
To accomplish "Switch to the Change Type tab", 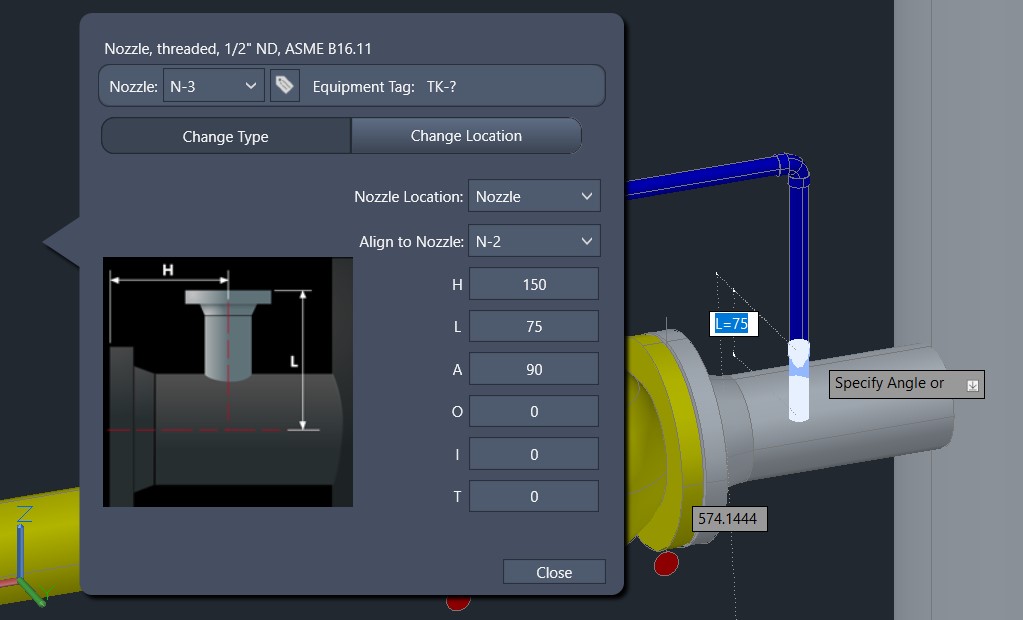I will (226, 136).
